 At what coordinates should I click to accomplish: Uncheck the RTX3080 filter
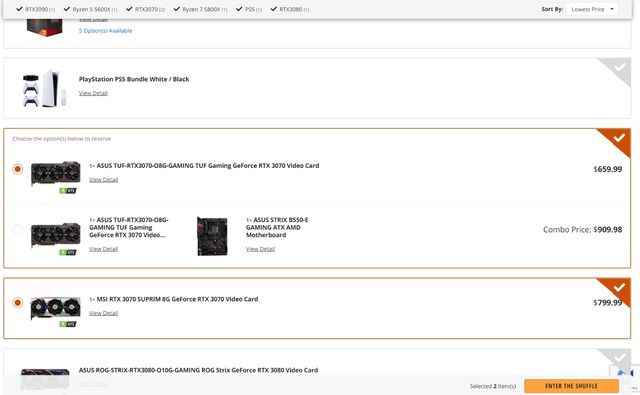click(x=274, y=9)
